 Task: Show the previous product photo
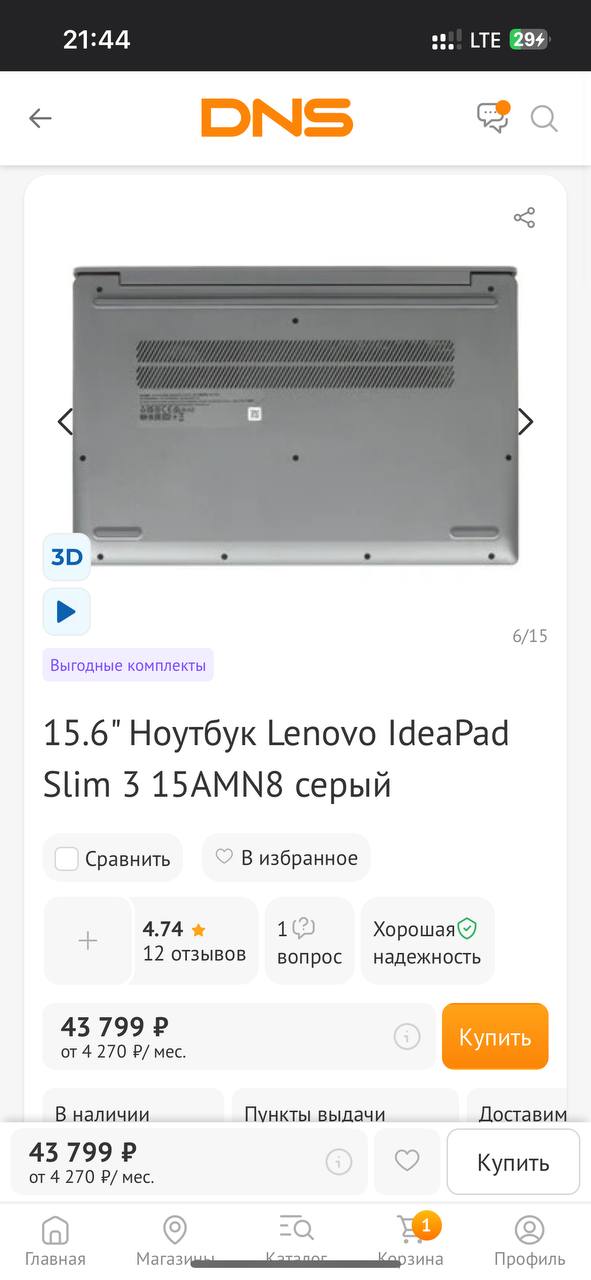click(x=66, y=422)
